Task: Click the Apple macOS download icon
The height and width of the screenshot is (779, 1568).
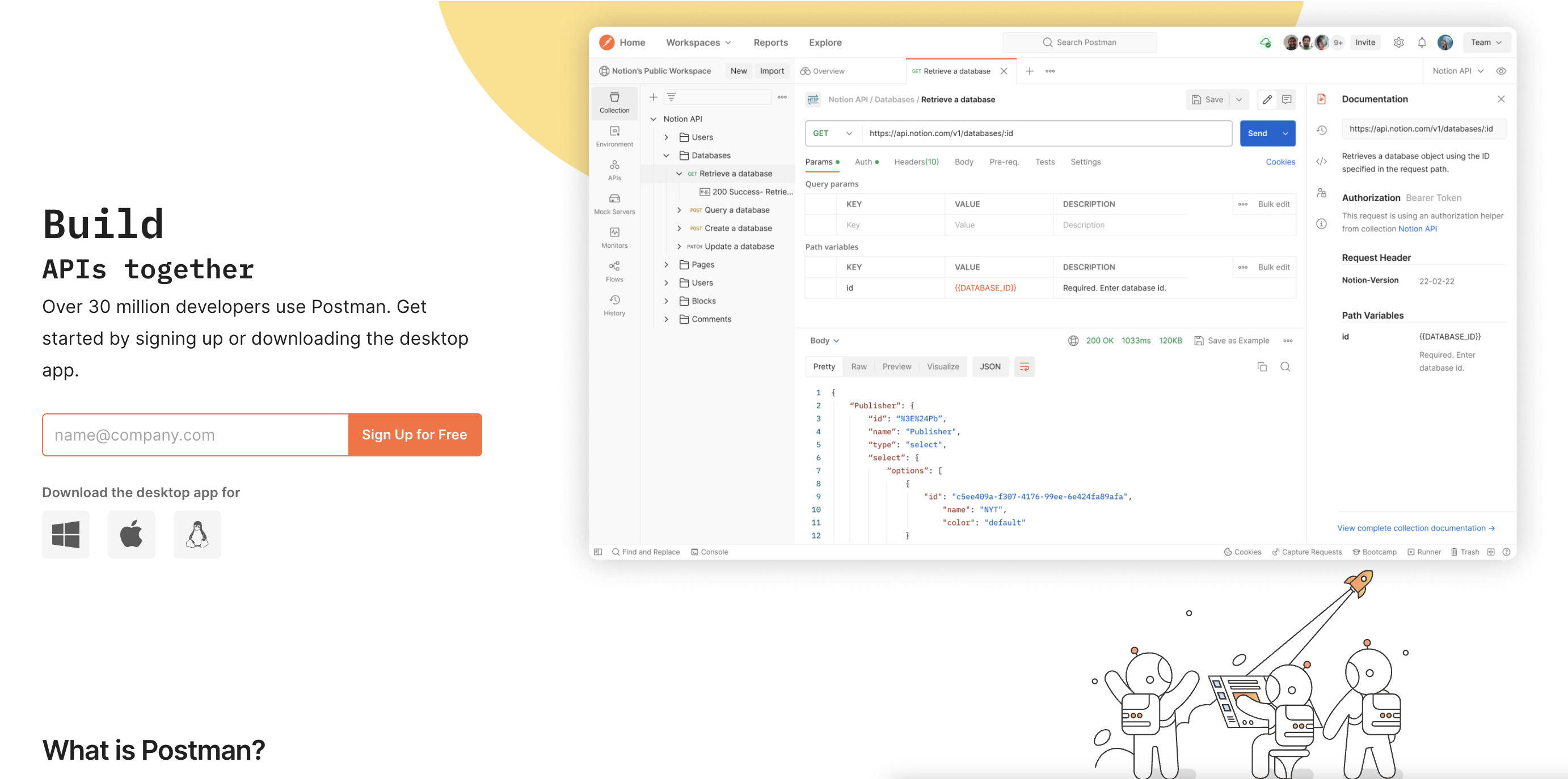Action: (x=132, y=535)
